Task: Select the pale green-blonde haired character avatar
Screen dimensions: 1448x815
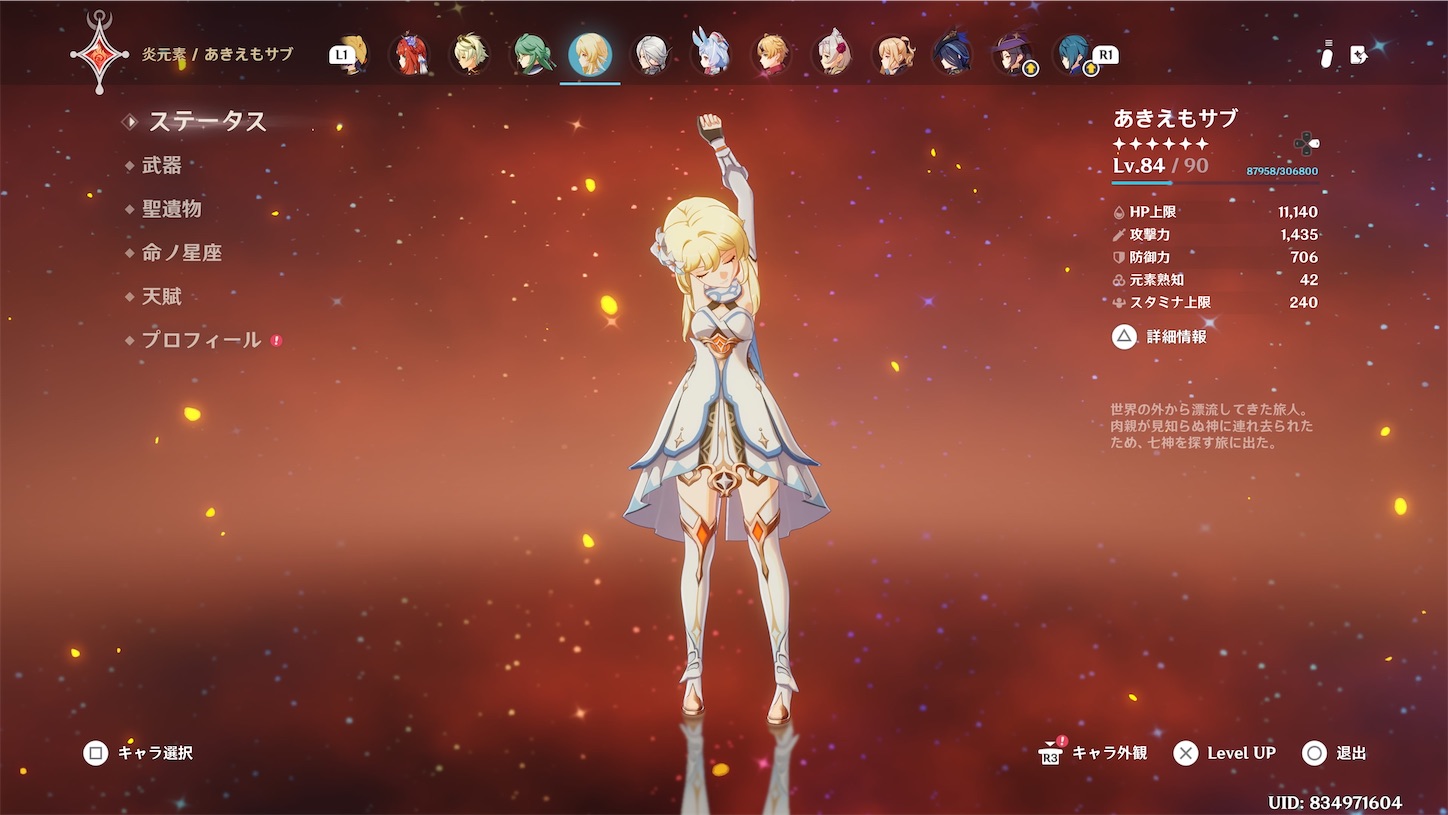Action: (470, 54)
